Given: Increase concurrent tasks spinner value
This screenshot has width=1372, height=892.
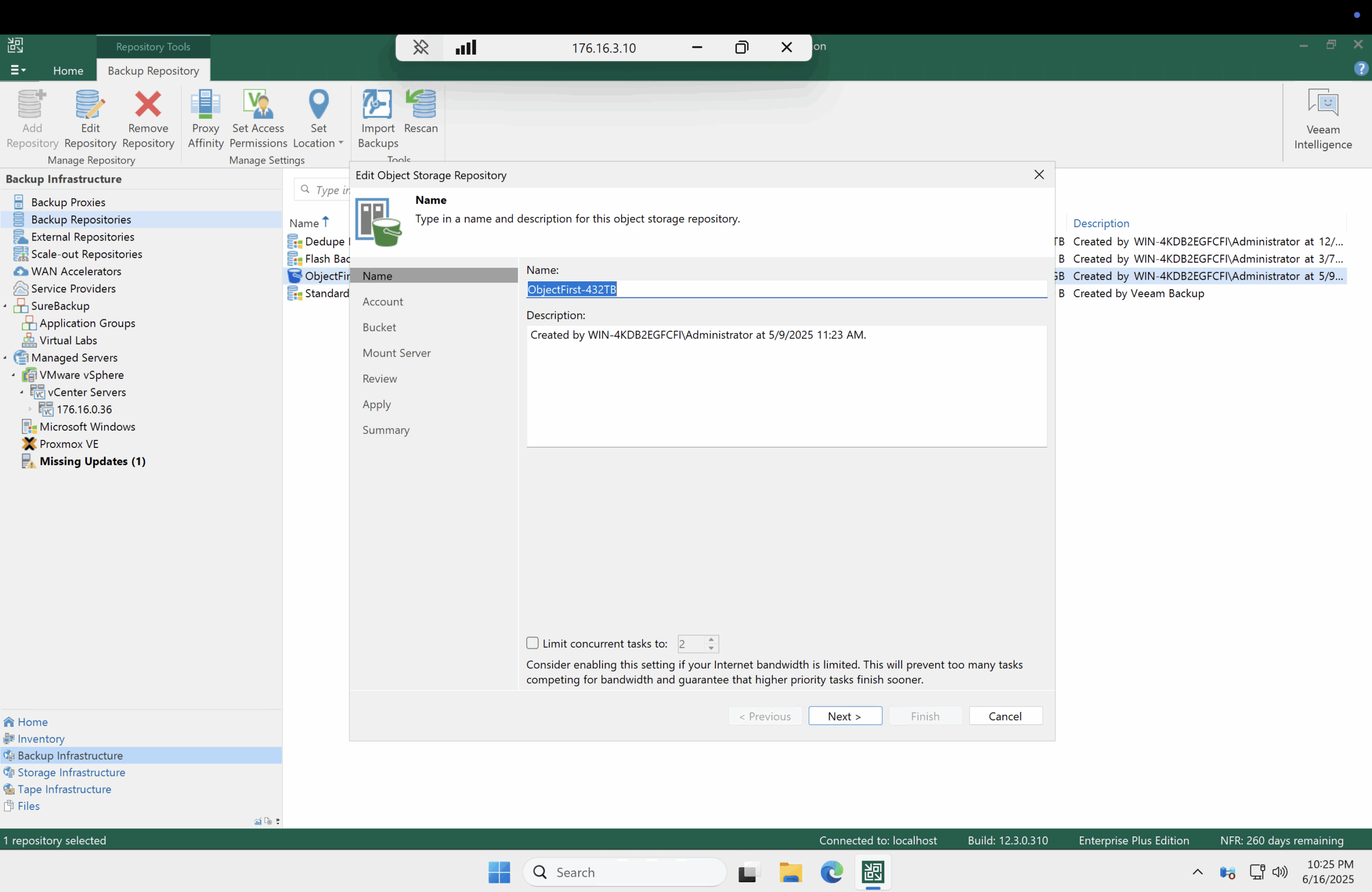Looking at the screenshot, I should pyautogui.click(x=711, y=639).
